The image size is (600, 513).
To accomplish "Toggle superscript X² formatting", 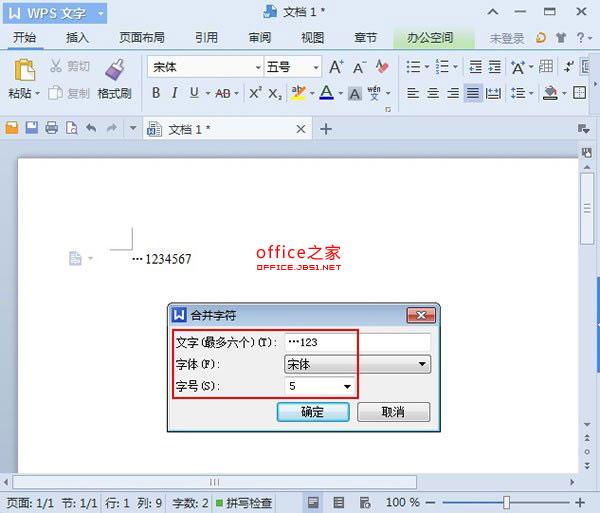I will (255, 93).
